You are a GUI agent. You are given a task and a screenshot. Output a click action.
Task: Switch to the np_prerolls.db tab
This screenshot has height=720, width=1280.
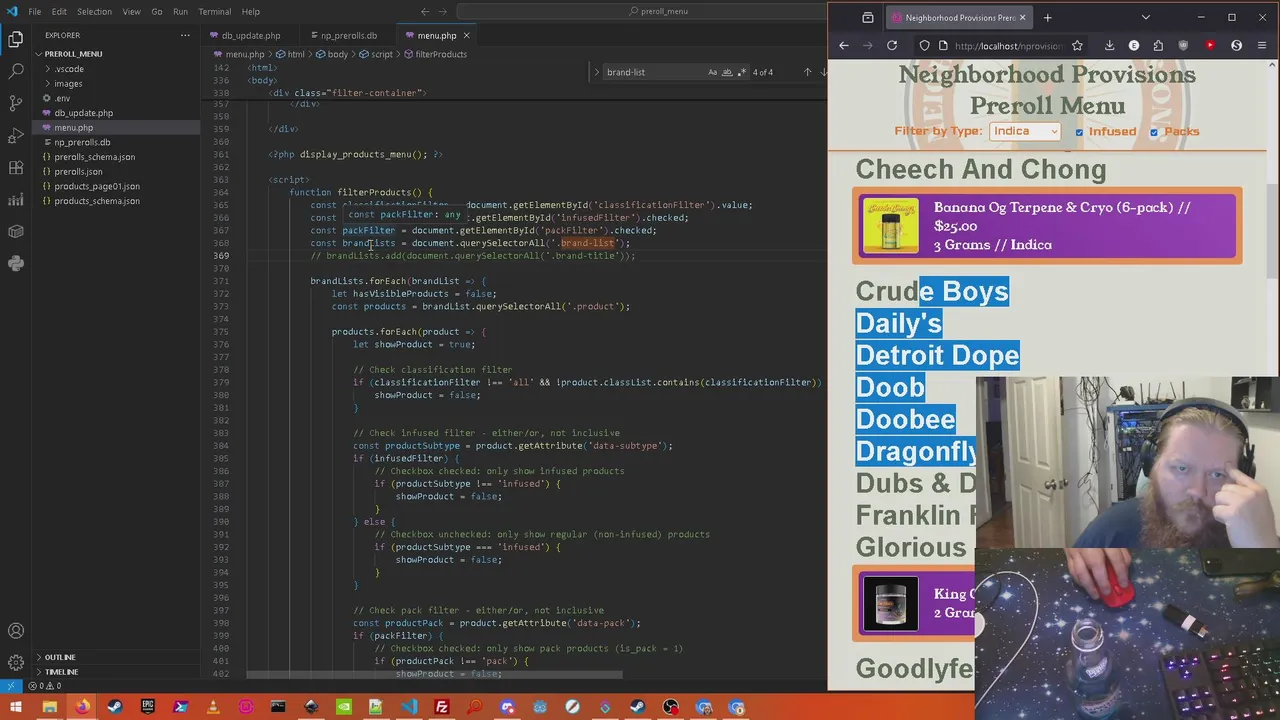349,36
